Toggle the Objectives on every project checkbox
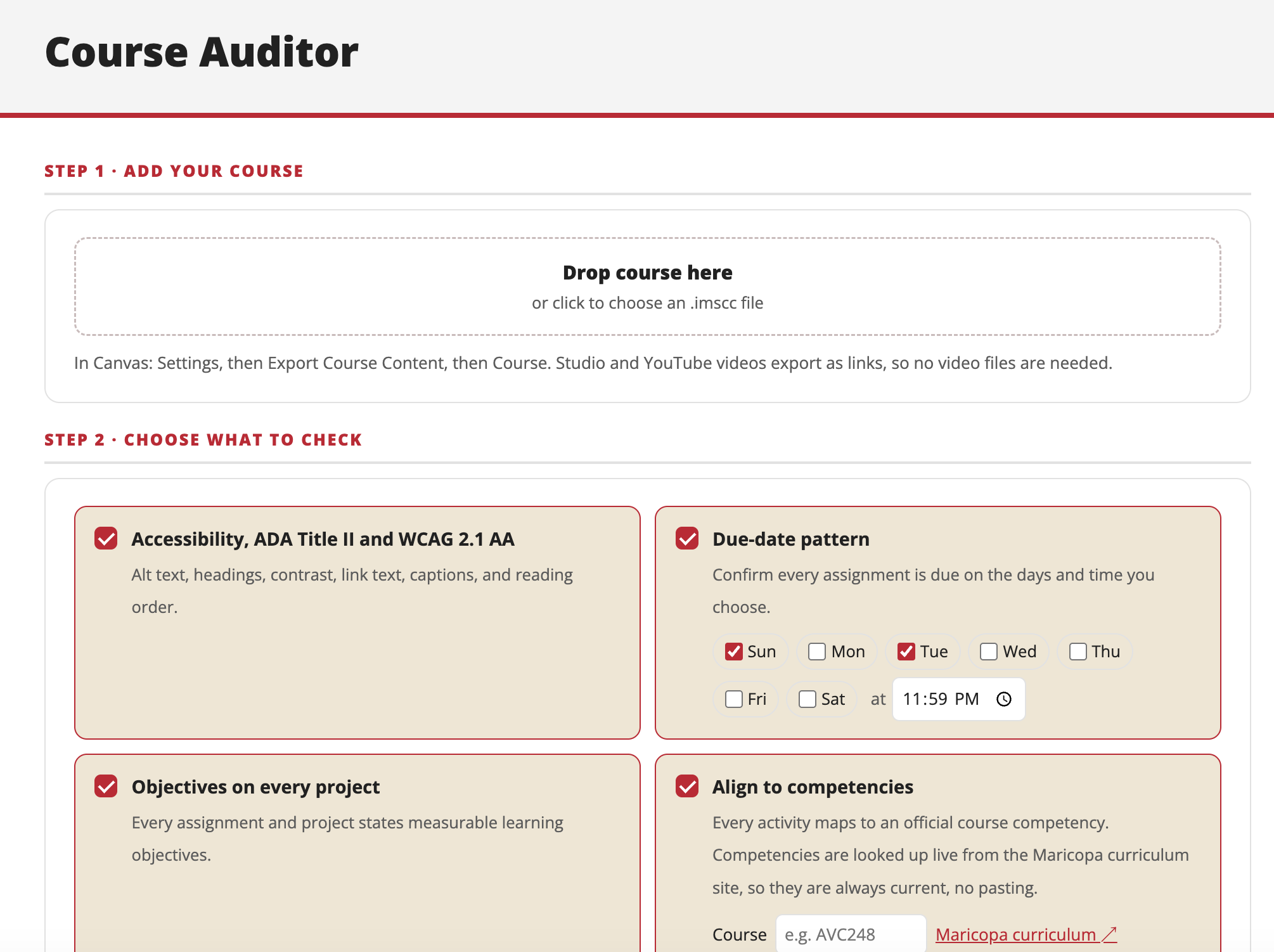This screenshot has height=952, width=1274. 106,787
